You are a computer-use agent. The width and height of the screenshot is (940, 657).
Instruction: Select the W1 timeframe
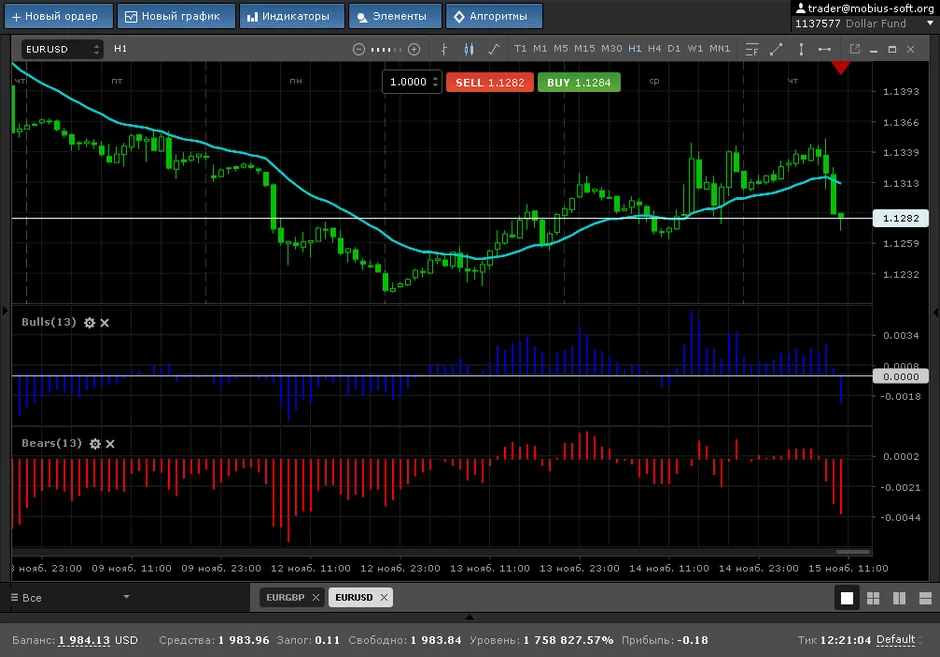click(695, 49)
